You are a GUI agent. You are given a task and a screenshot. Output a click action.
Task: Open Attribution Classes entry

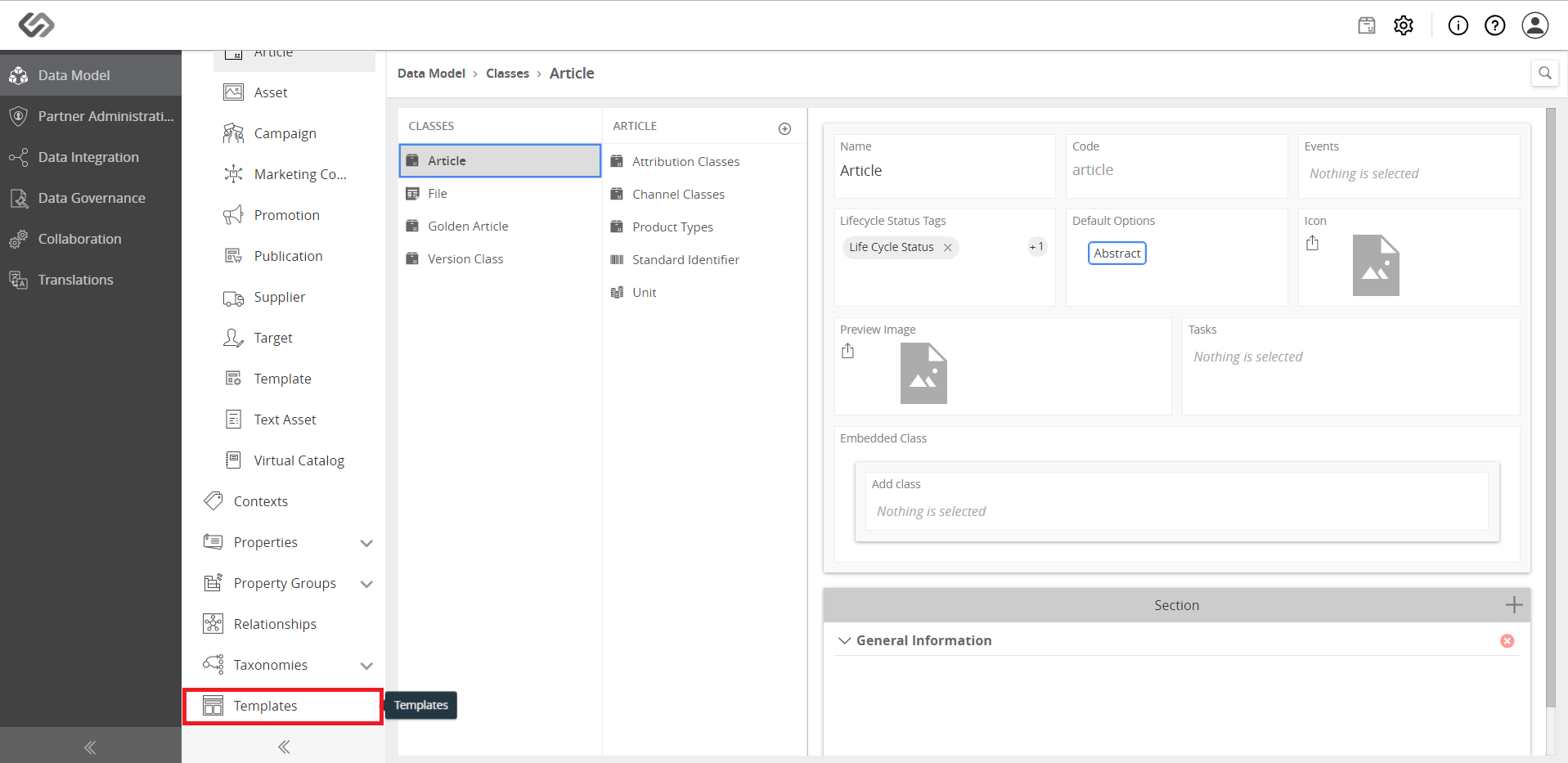[704, 162]
